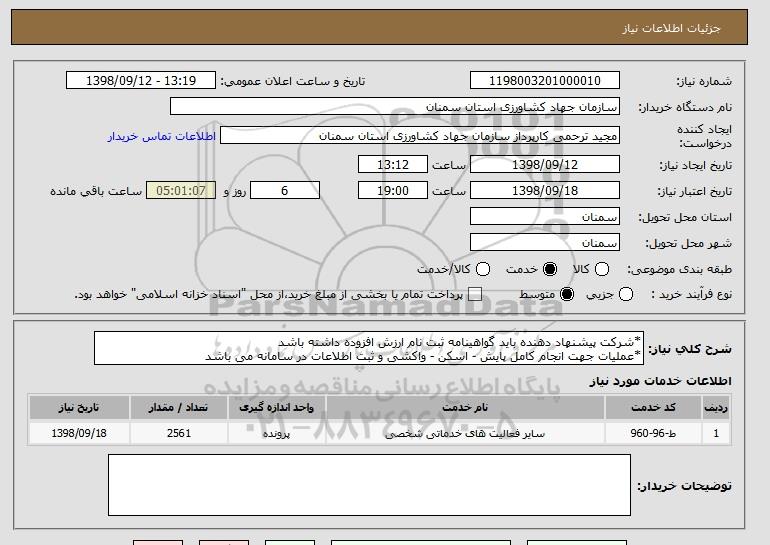Click service code cell ط-96-960
This screenshot has width=770, height=545.
(653, 434)
